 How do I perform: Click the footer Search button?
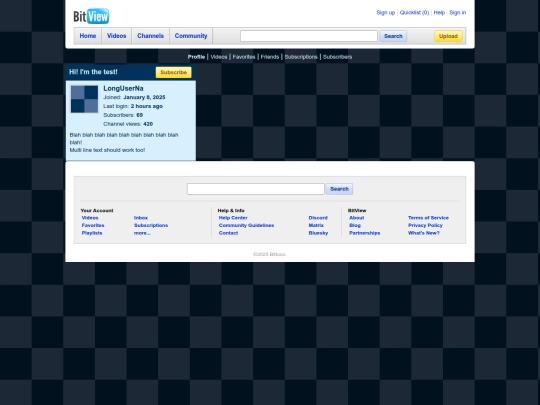click(339, 189)
